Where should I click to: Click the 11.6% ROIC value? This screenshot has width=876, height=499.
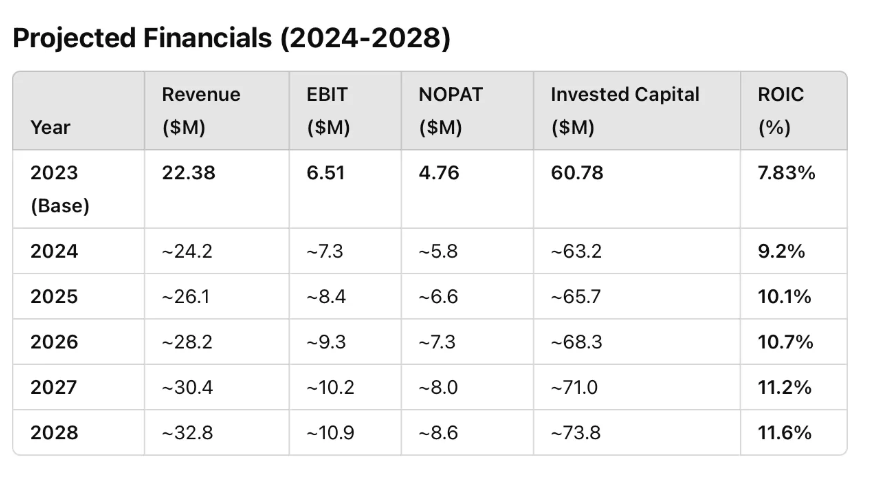click(x=785, y=432)
